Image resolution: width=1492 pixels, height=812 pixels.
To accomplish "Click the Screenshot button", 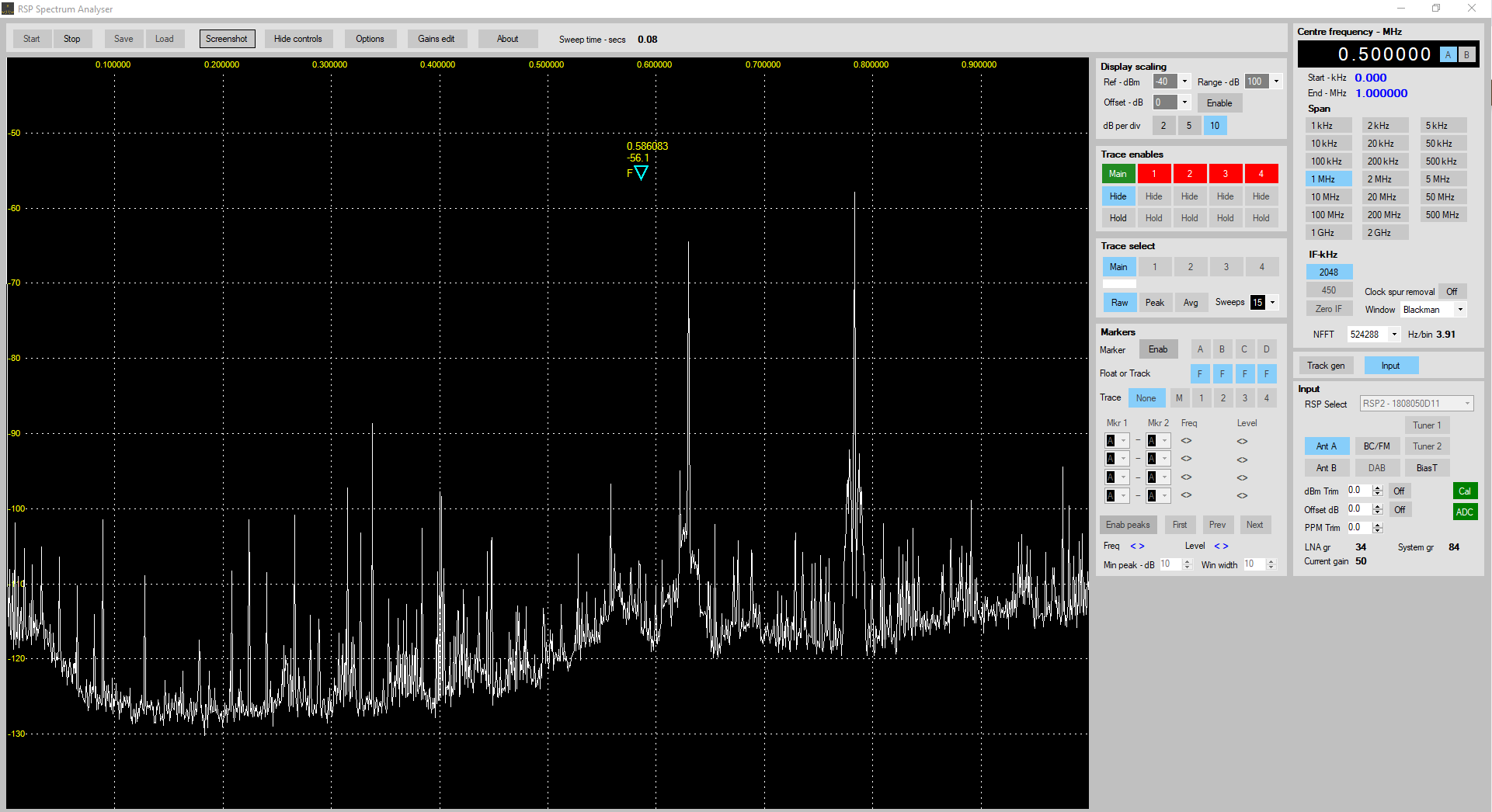I will (x=227, y=39).
